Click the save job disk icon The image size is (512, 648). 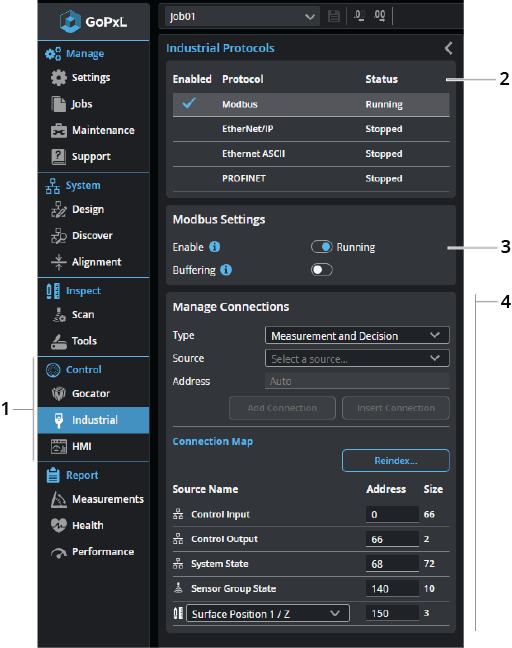pyautogui.click(x=333, y=17)
